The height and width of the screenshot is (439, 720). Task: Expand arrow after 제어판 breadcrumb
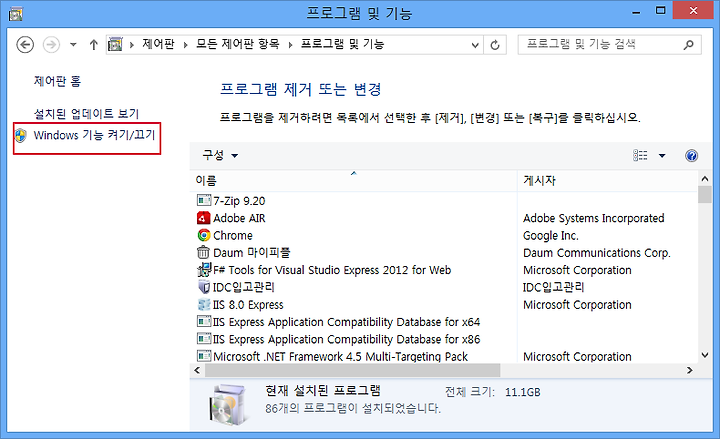click(186, 45)
